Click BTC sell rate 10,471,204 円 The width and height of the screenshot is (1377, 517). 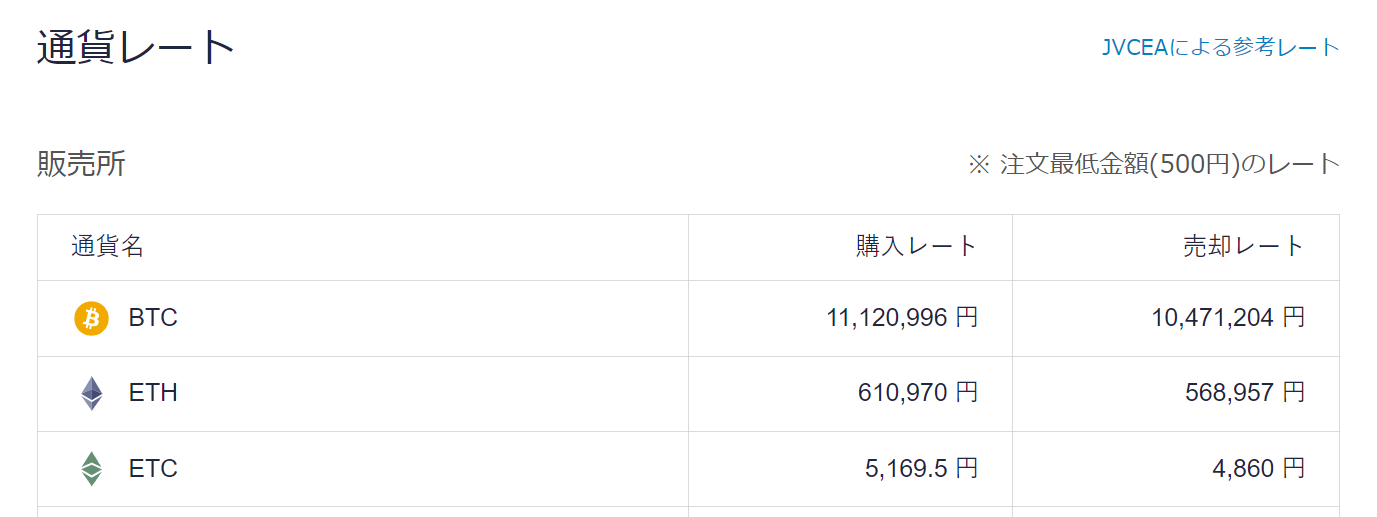[1228, 318]
